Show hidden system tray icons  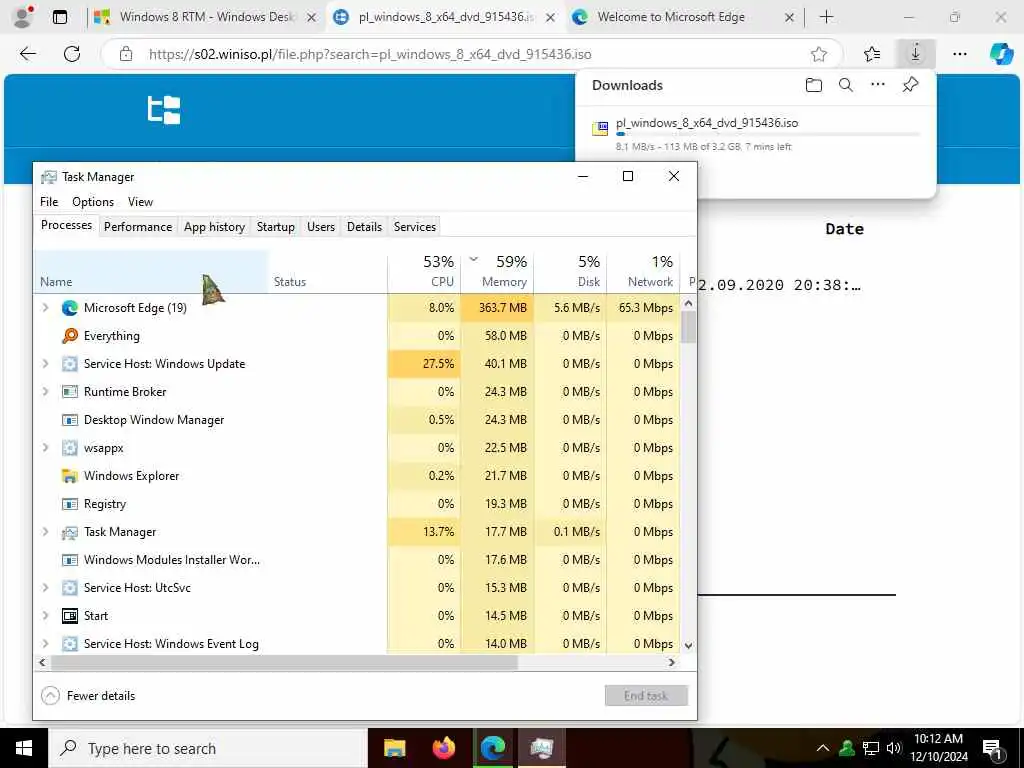823,748
